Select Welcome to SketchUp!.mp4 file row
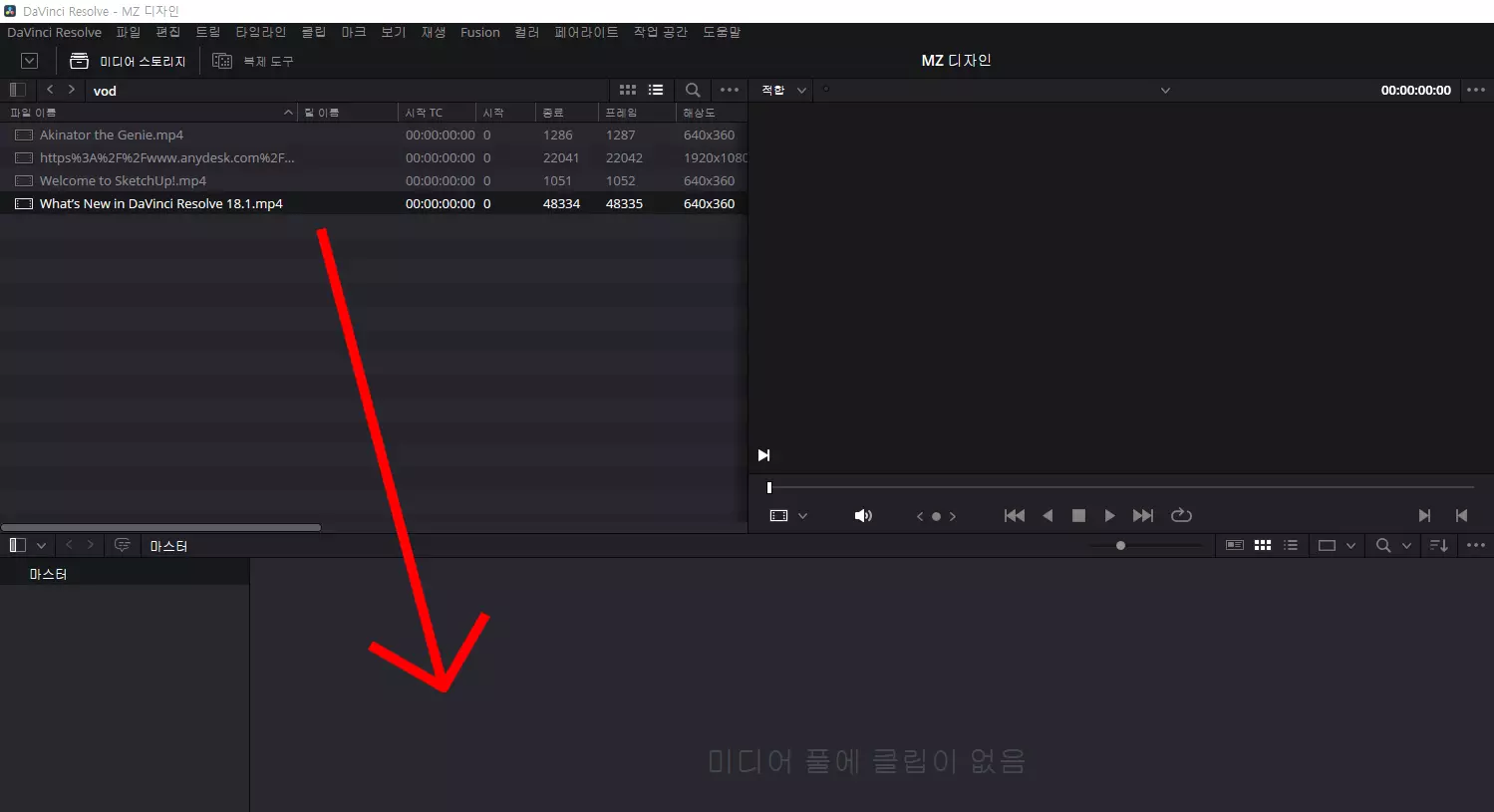This screenshot has height=812, width=1494. pyautogui.click(x=374, y=180)
